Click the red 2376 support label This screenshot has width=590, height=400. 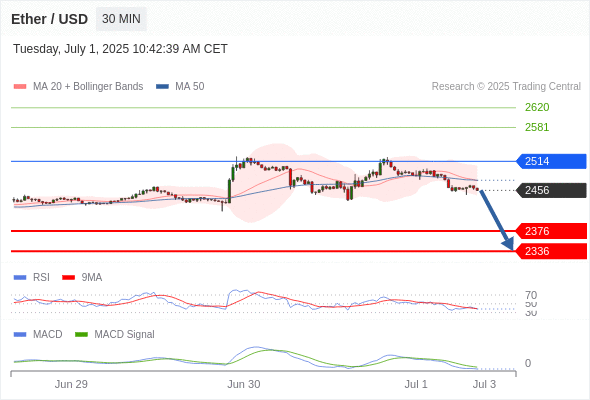pyautogui.click(x=551, y=231)
